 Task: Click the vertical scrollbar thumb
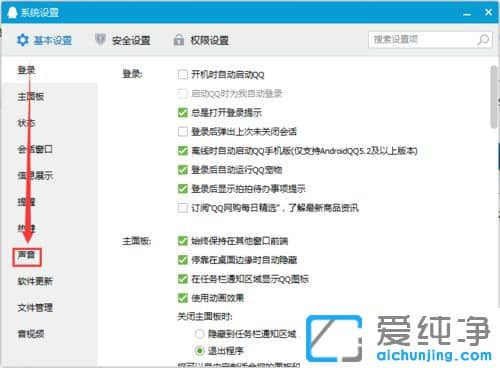point(494,97)
